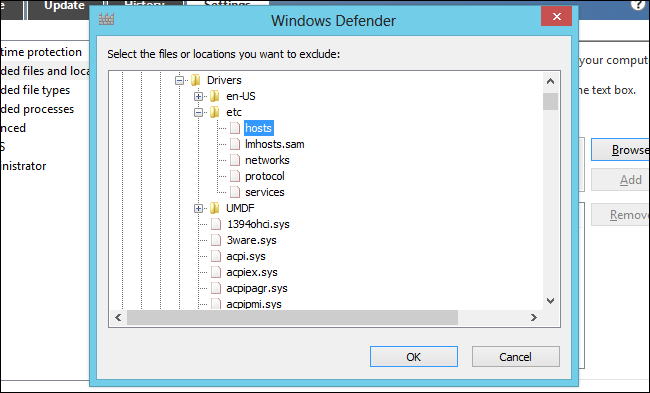Expand the UMDF folder node

(199, 209)
